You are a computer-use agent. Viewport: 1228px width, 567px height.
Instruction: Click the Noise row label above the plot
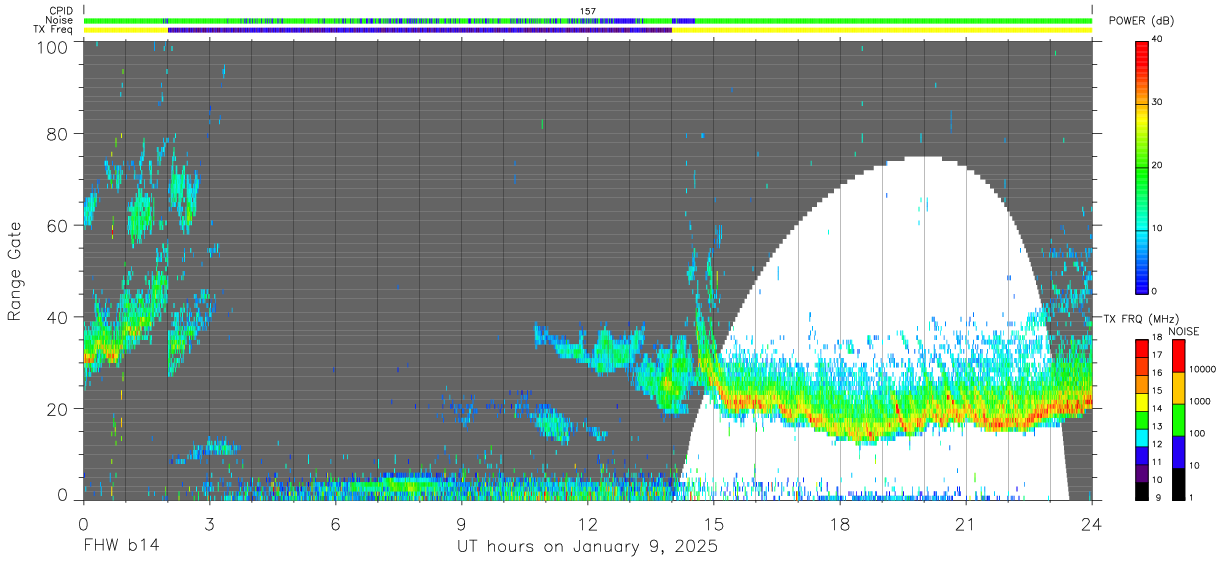tap(59, 20)
